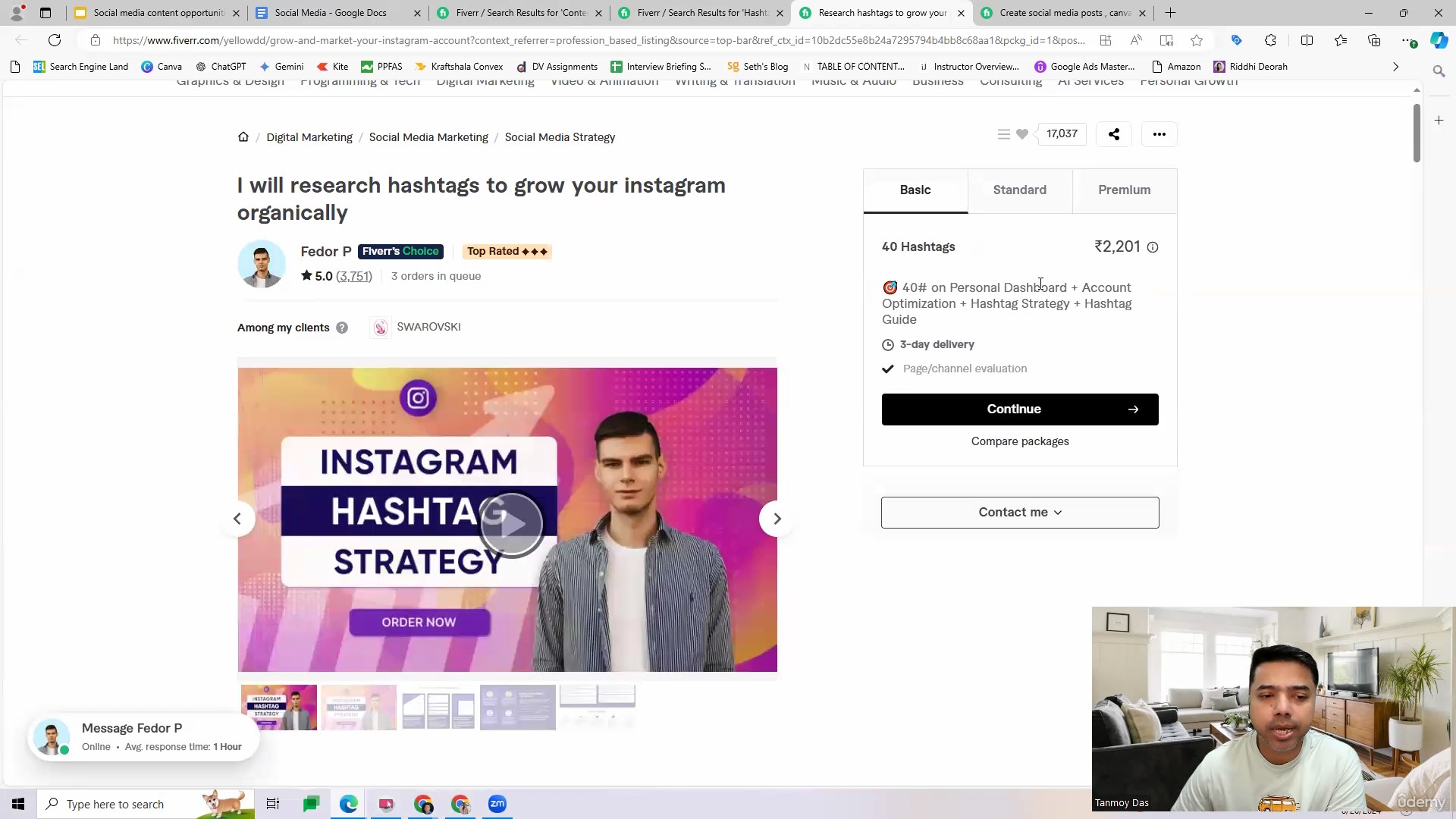This screenshot has height=819, width=1456.
Task: Click the home icon in breadcrumb
Action: [243, 137]
